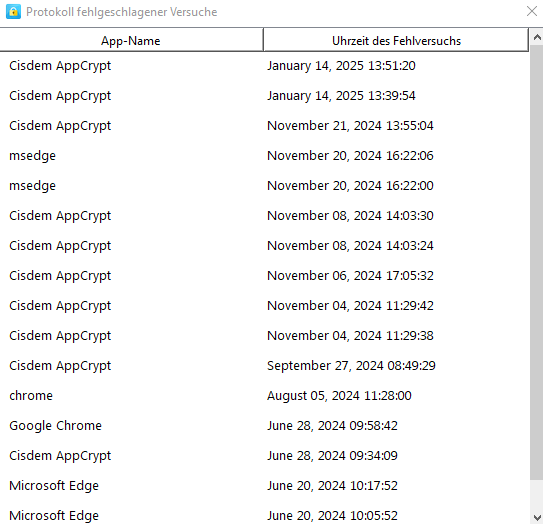Click the timestamp June 28, 2024 09:58:42
Image resolution: width=543 pixels, height=524 pixels.
coord(332,426)
